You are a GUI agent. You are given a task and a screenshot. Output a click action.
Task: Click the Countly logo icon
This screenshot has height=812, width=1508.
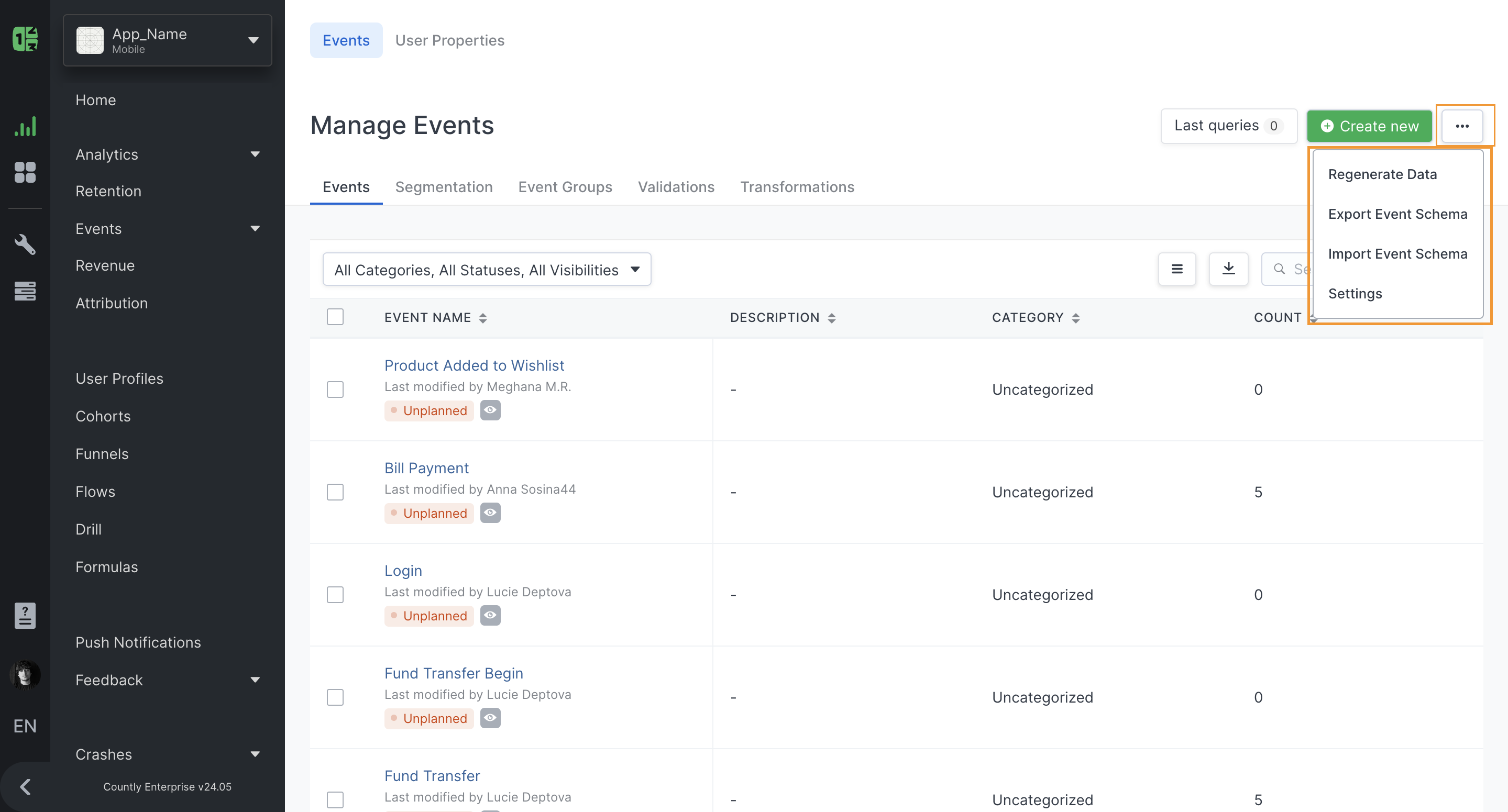[25, 39]
